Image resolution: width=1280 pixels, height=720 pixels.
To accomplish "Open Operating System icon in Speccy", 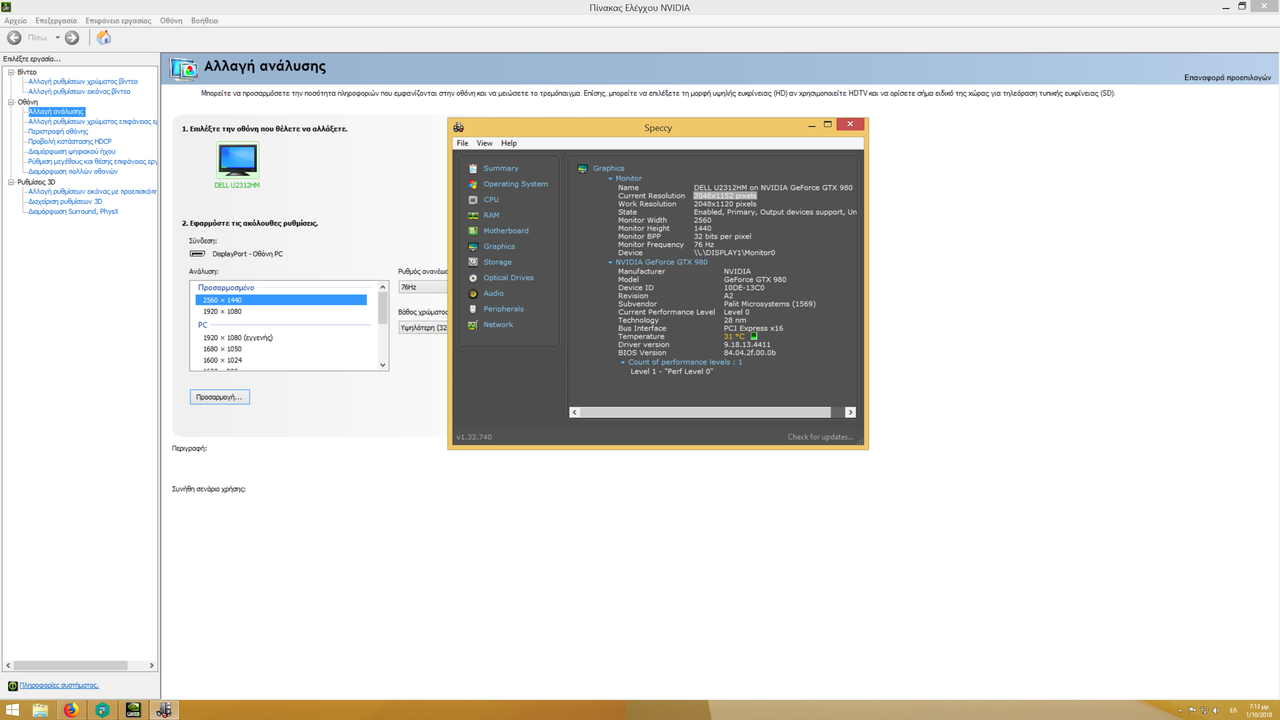I will [x=472, y=184].
